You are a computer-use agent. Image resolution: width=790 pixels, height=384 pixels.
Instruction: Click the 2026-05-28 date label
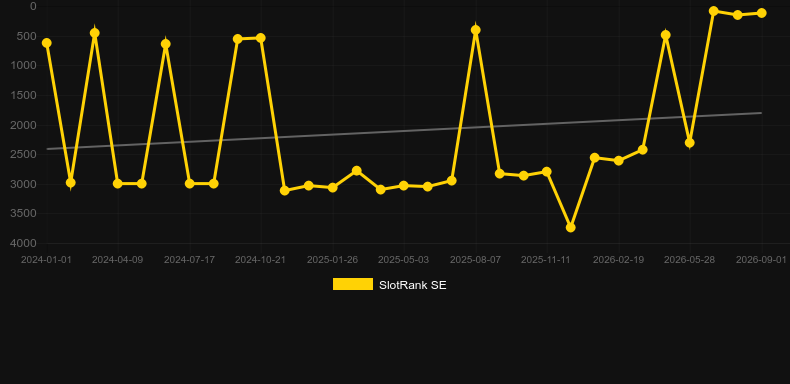pyautogui.click(x=690, y=260)
